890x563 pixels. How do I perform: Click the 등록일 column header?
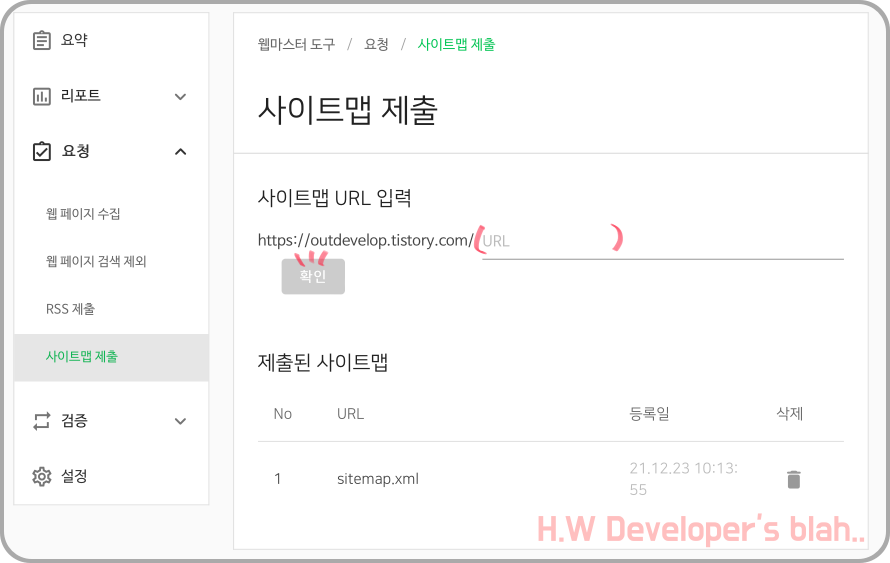click(x=649, y=414)
